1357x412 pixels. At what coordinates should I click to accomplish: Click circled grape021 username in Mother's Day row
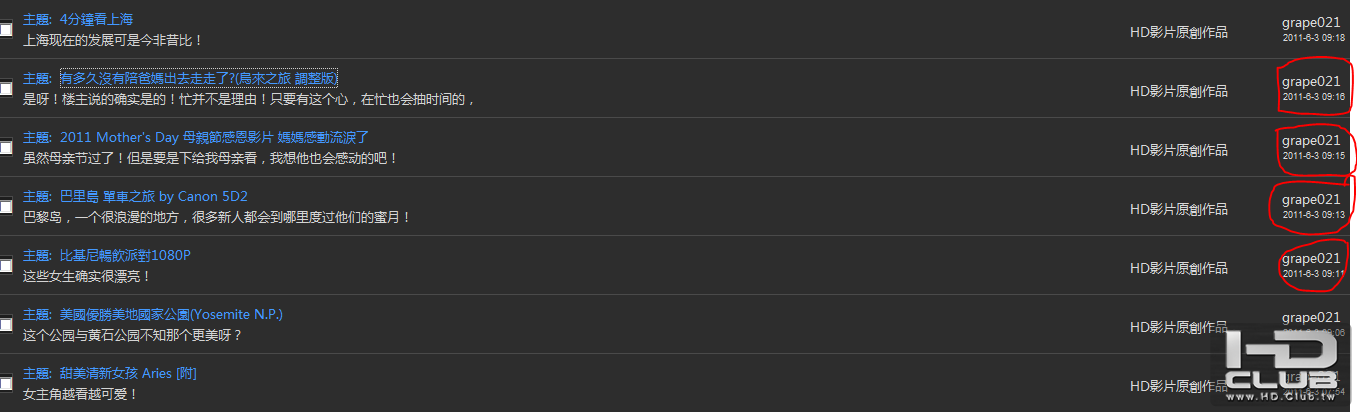pyautogui.click(x=1310, y=140)
